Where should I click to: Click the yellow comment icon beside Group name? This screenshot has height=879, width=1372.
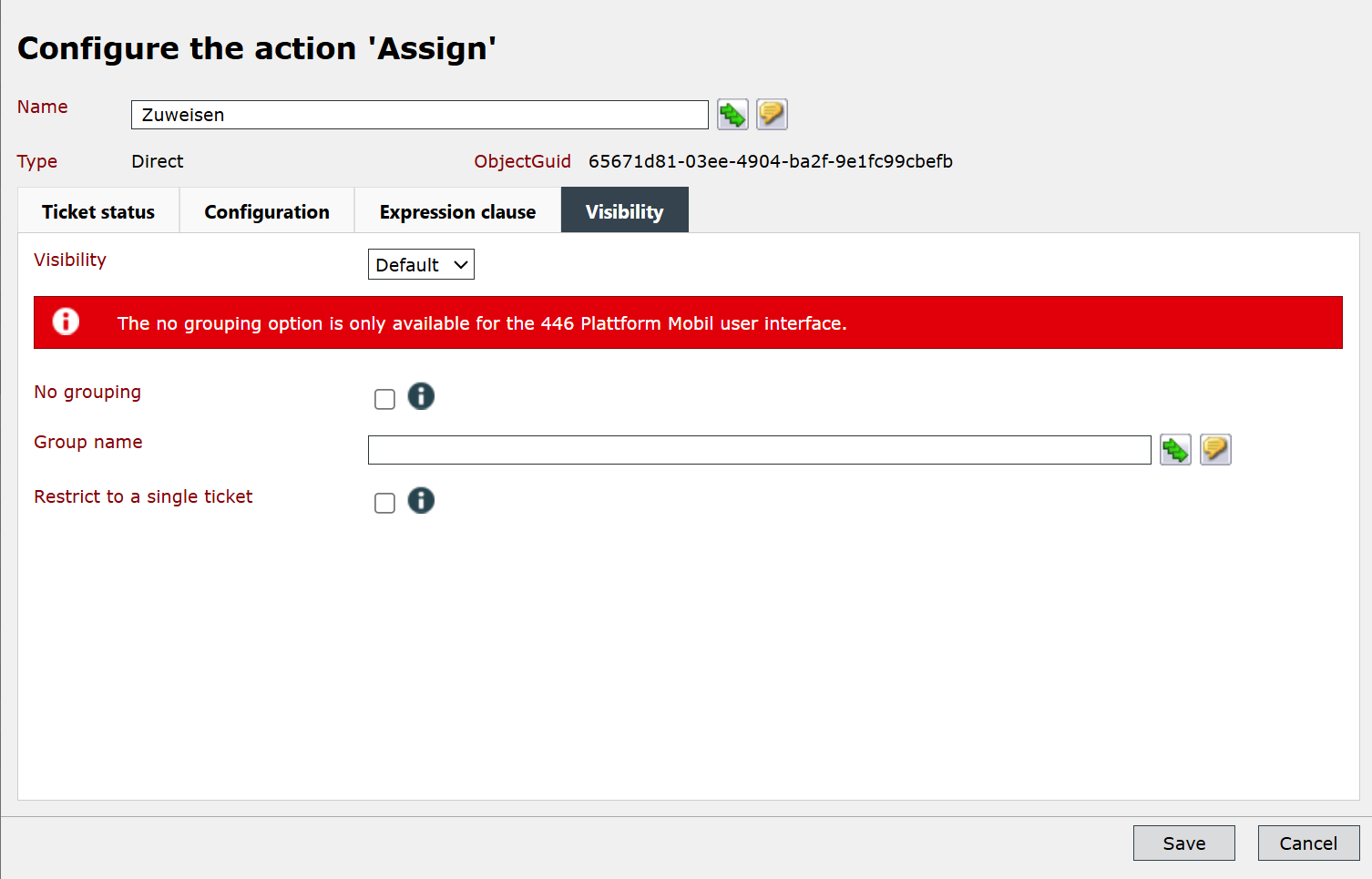(x=1215, y=450)
